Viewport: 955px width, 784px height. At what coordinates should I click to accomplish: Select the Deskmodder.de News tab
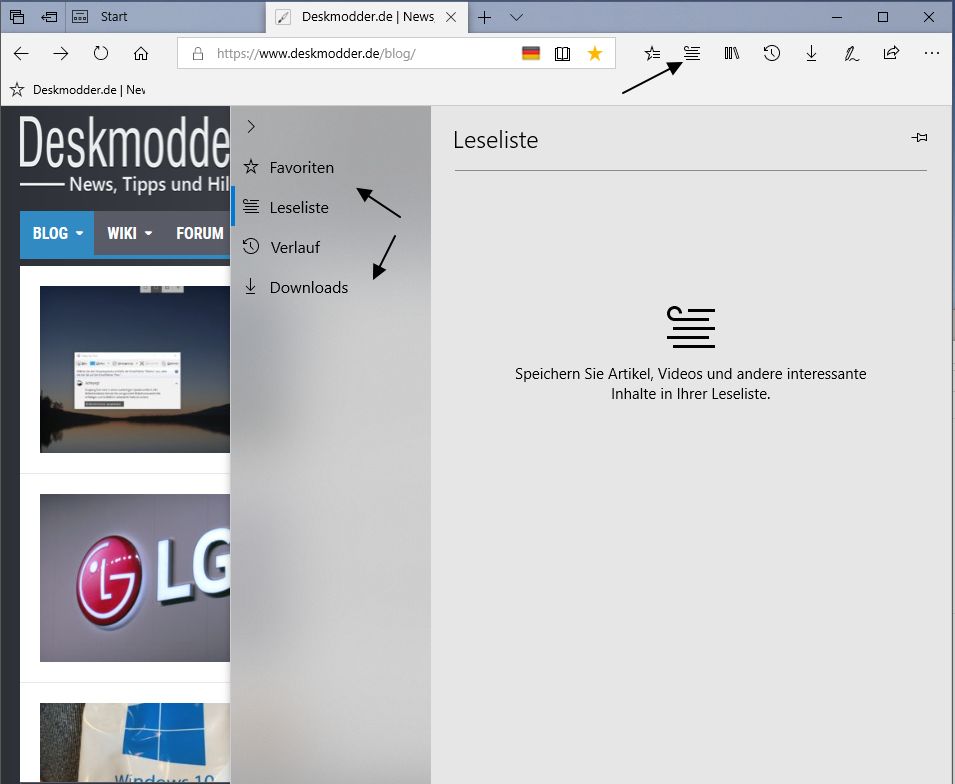click(368, 17)
